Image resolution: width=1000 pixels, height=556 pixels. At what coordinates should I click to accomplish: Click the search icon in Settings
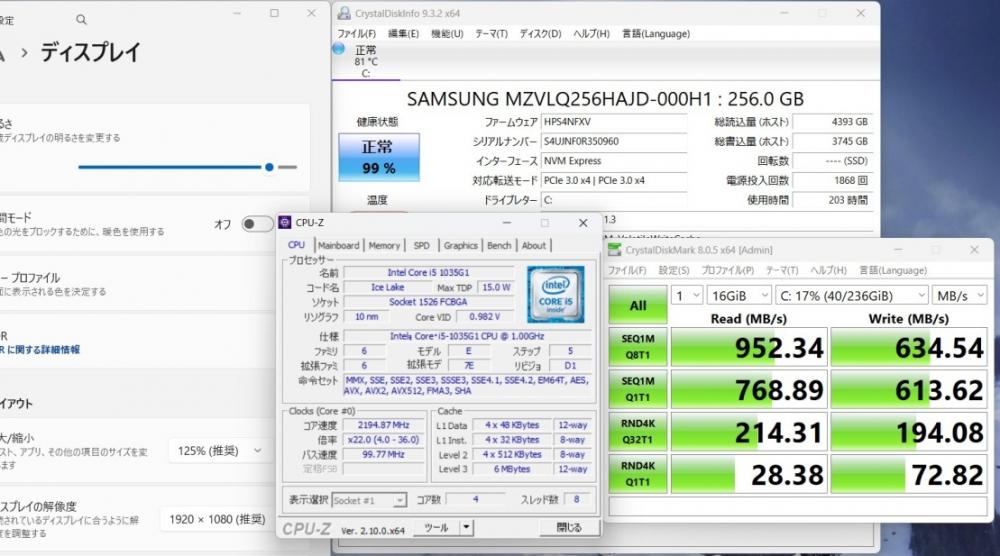(81, 19)
